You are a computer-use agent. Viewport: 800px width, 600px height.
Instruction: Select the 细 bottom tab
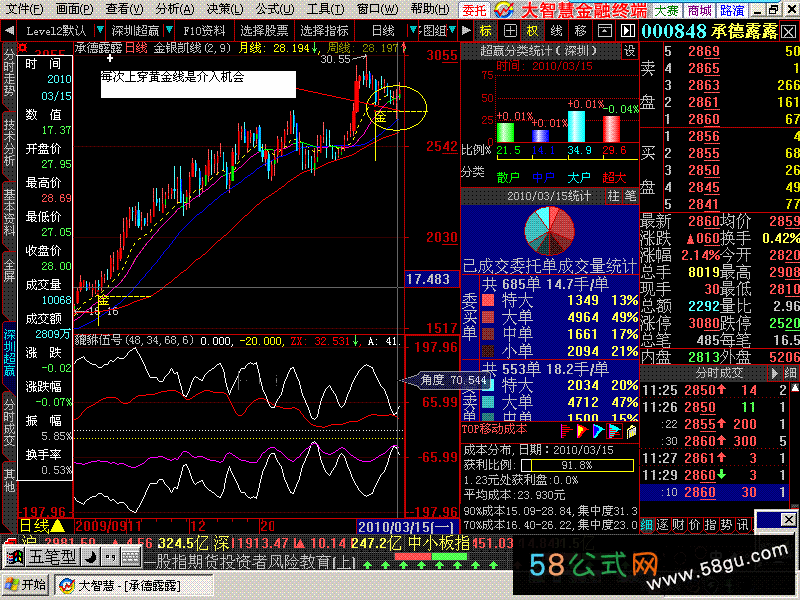pos(646,525)
